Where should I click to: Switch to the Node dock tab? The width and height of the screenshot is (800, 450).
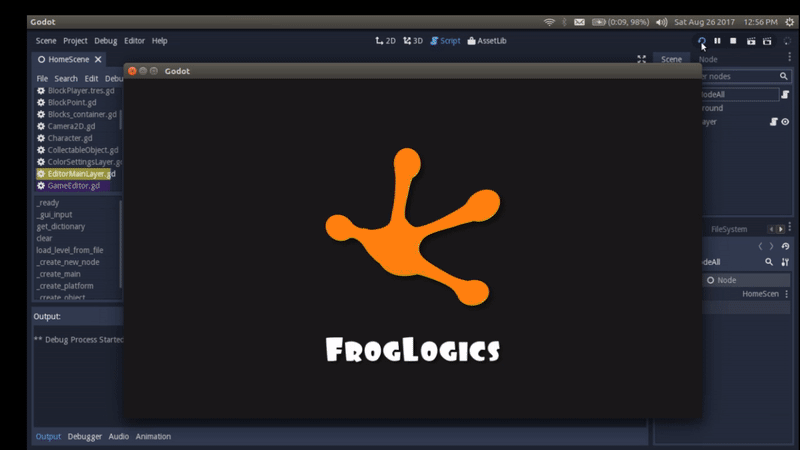click(708, 59)
